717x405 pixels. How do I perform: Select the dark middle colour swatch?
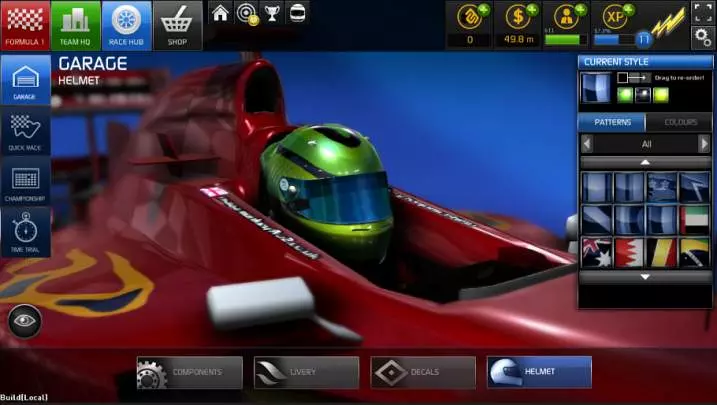click(x=642, y=95)
